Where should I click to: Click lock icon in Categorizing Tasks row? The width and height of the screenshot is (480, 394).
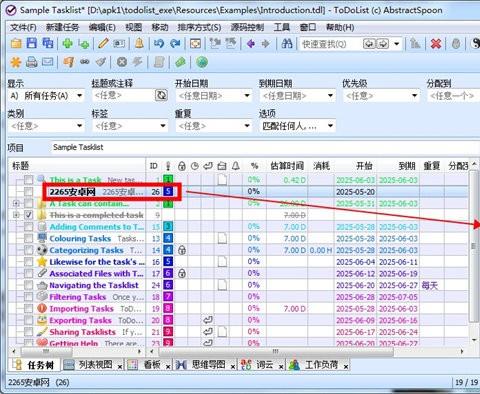click(x=182, y=250)
